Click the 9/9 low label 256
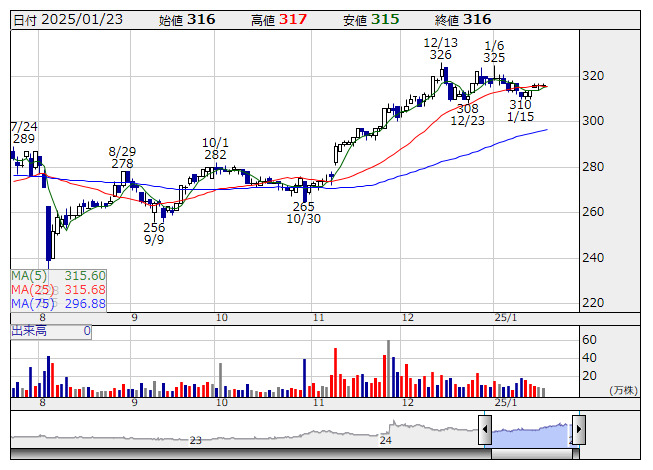 (x=154, y=227)
